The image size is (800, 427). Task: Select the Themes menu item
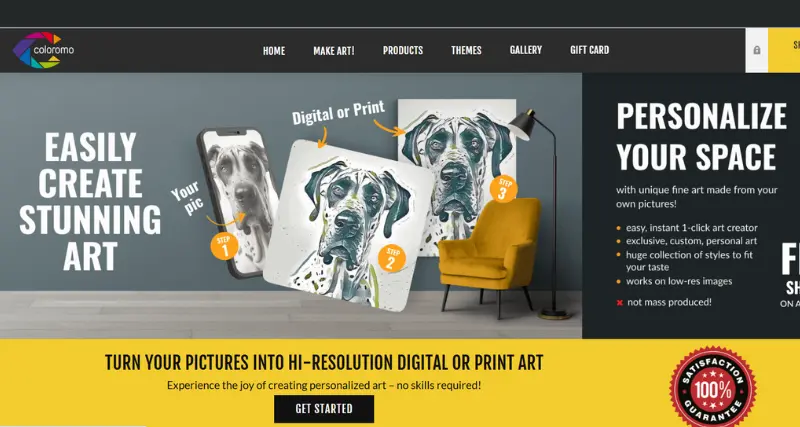point(466,51)
